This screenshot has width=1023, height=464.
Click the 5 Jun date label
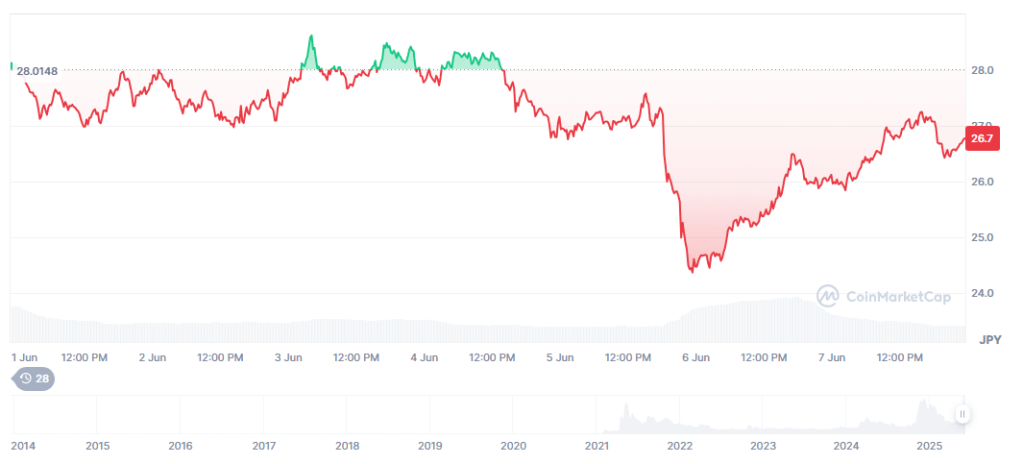point(560,357)
